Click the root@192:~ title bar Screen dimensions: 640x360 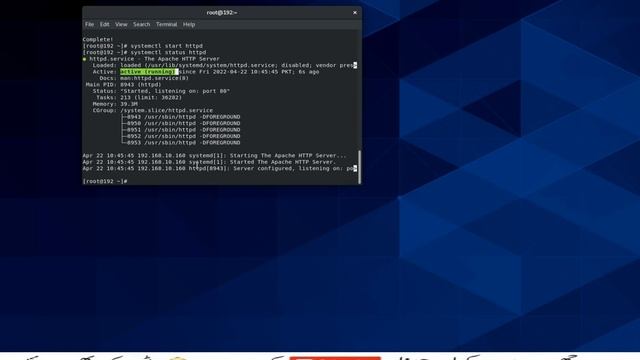tap(222, 13)
